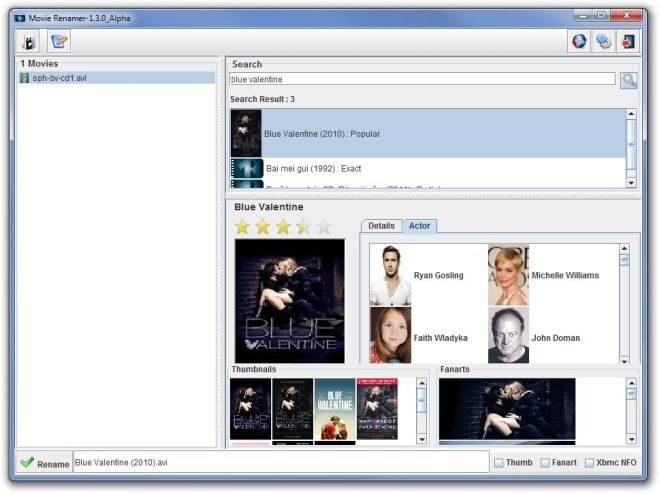Select the red-banner poster thumbnail
The width and height of the screenshot is (660, 494).
point(377,409)
